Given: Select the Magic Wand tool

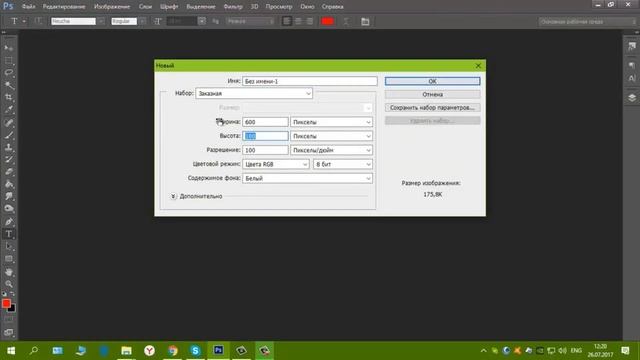Looking at the screenshot, I should point(9,85).
